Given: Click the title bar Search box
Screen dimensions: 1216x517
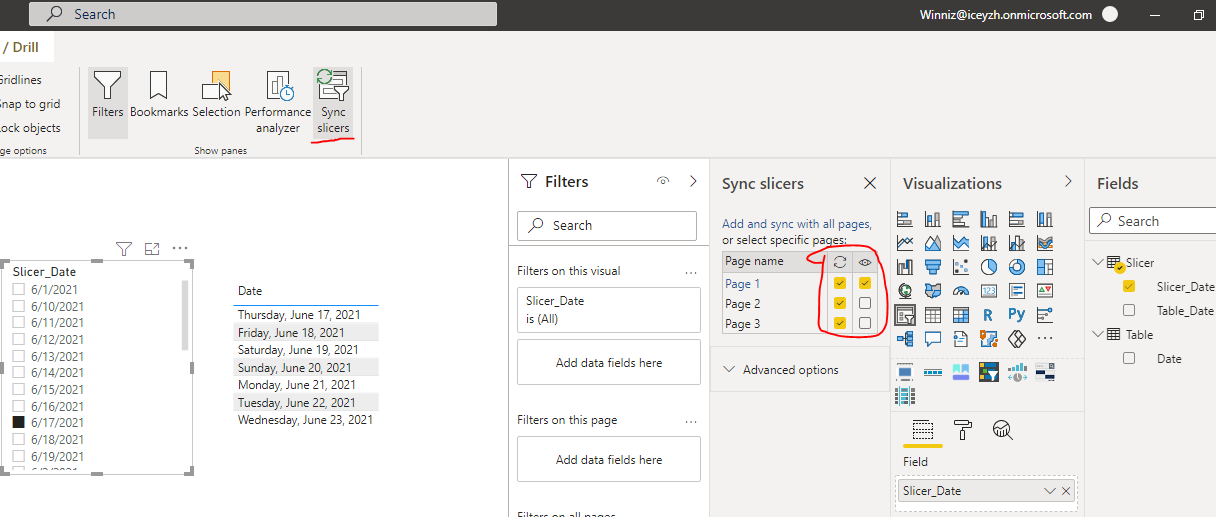Looking at the screenshot, I should [x=263, y=14].
